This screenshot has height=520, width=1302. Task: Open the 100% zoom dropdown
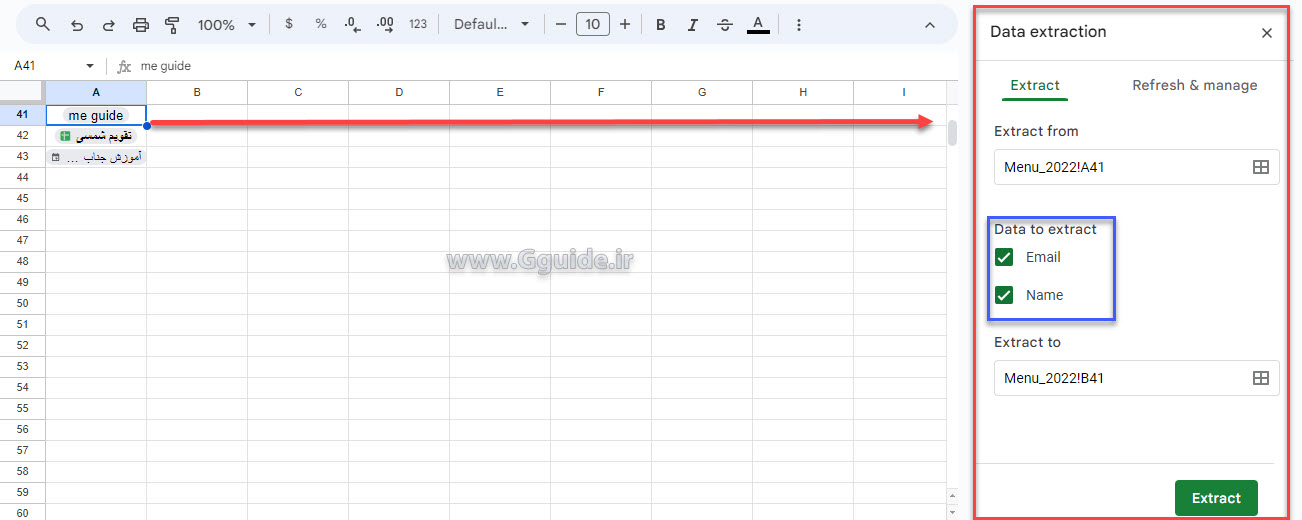click(x=227, y=25)
